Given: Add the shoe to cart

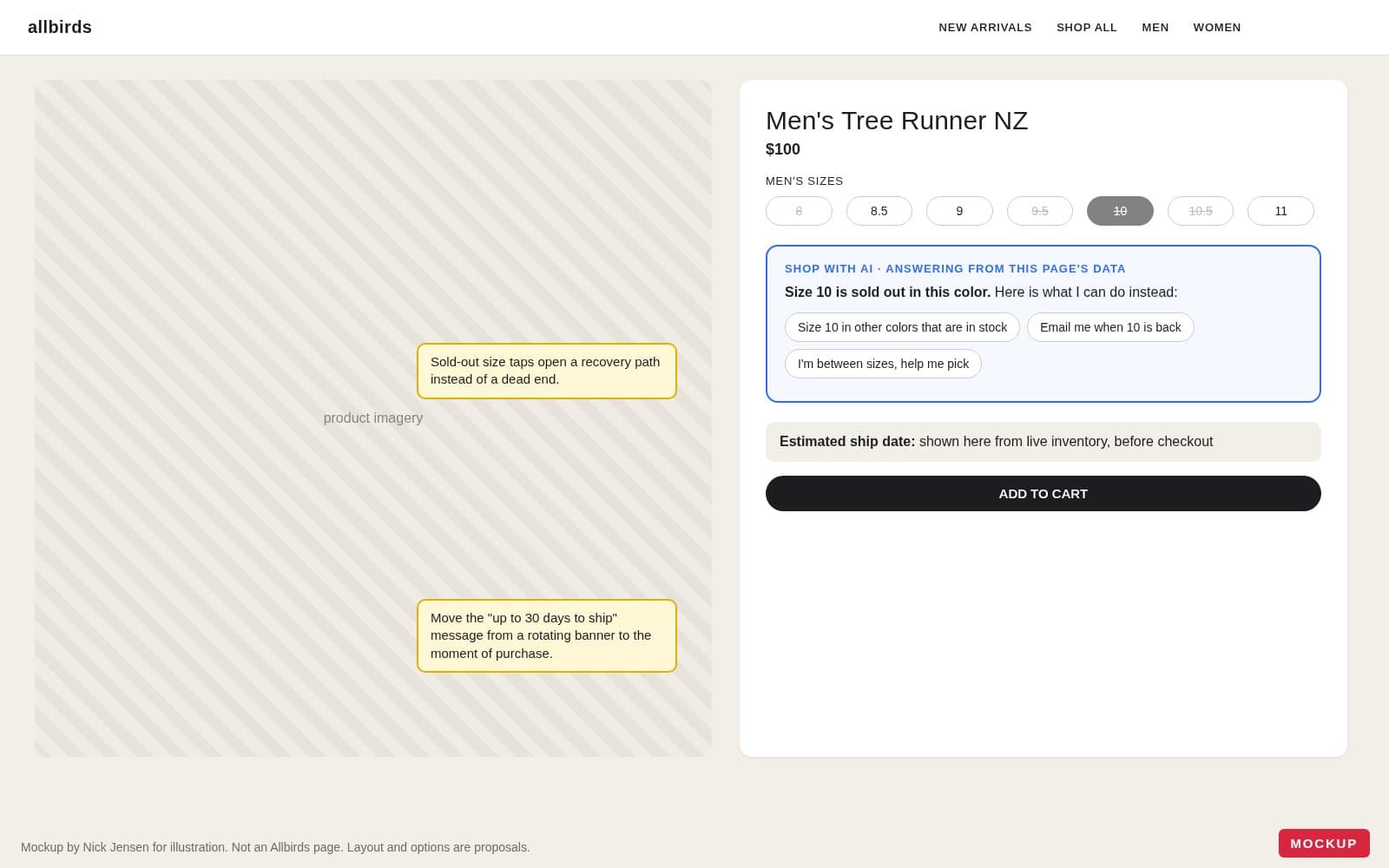Looking at the screenshot, I should 1043,493.
